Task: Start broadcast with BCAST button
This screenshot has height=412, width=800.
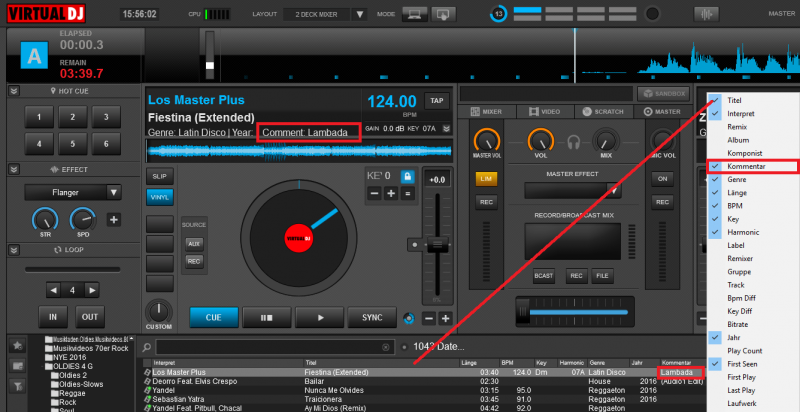Action: pos(544,276)
